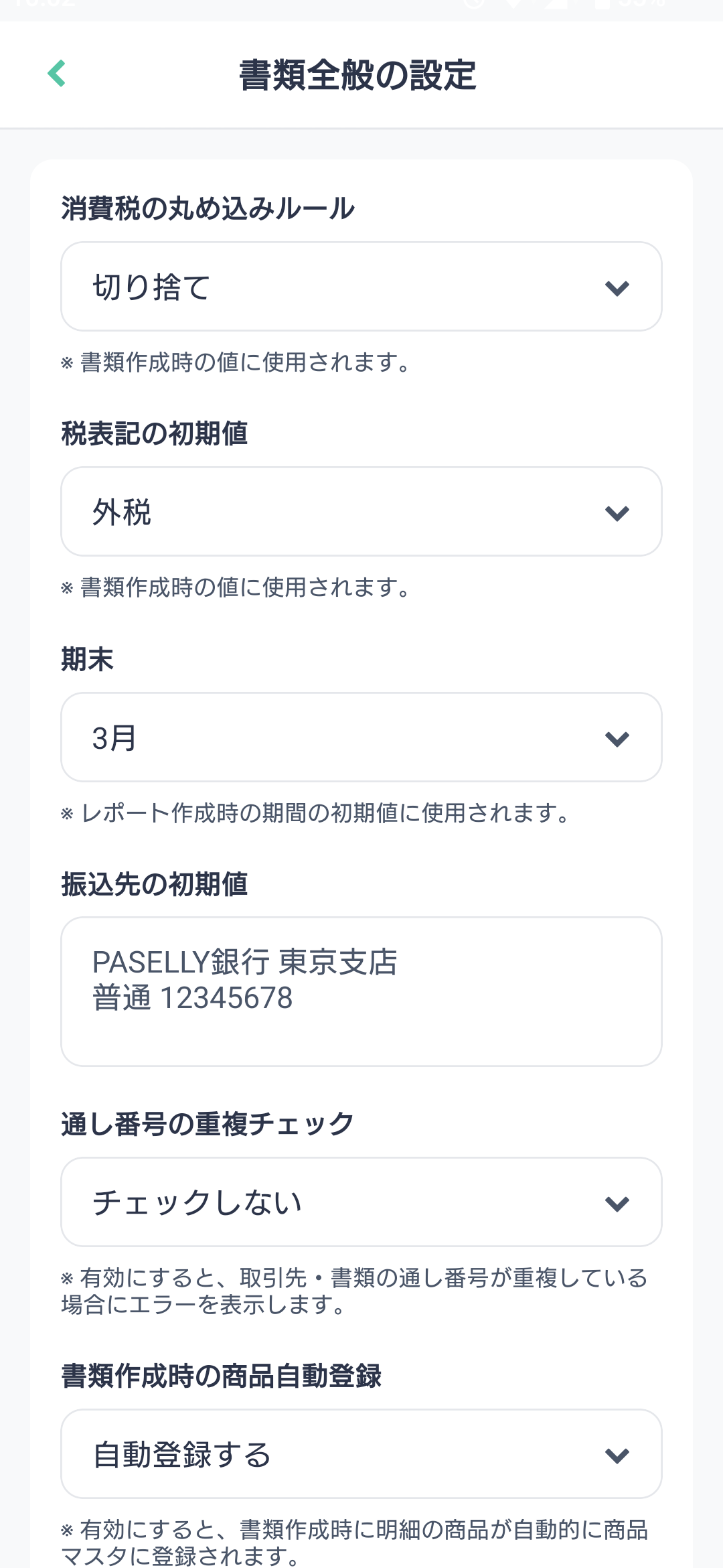This screenshot has width=723, height=1568.
Task: Tap the 書類作成時の商品自動登録 label
Action: [222, 1376]
